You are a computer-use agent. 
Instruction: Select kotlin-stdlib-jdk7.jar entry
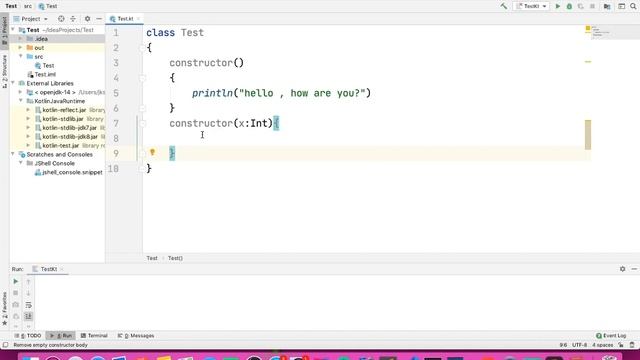(x=69, y=128)
